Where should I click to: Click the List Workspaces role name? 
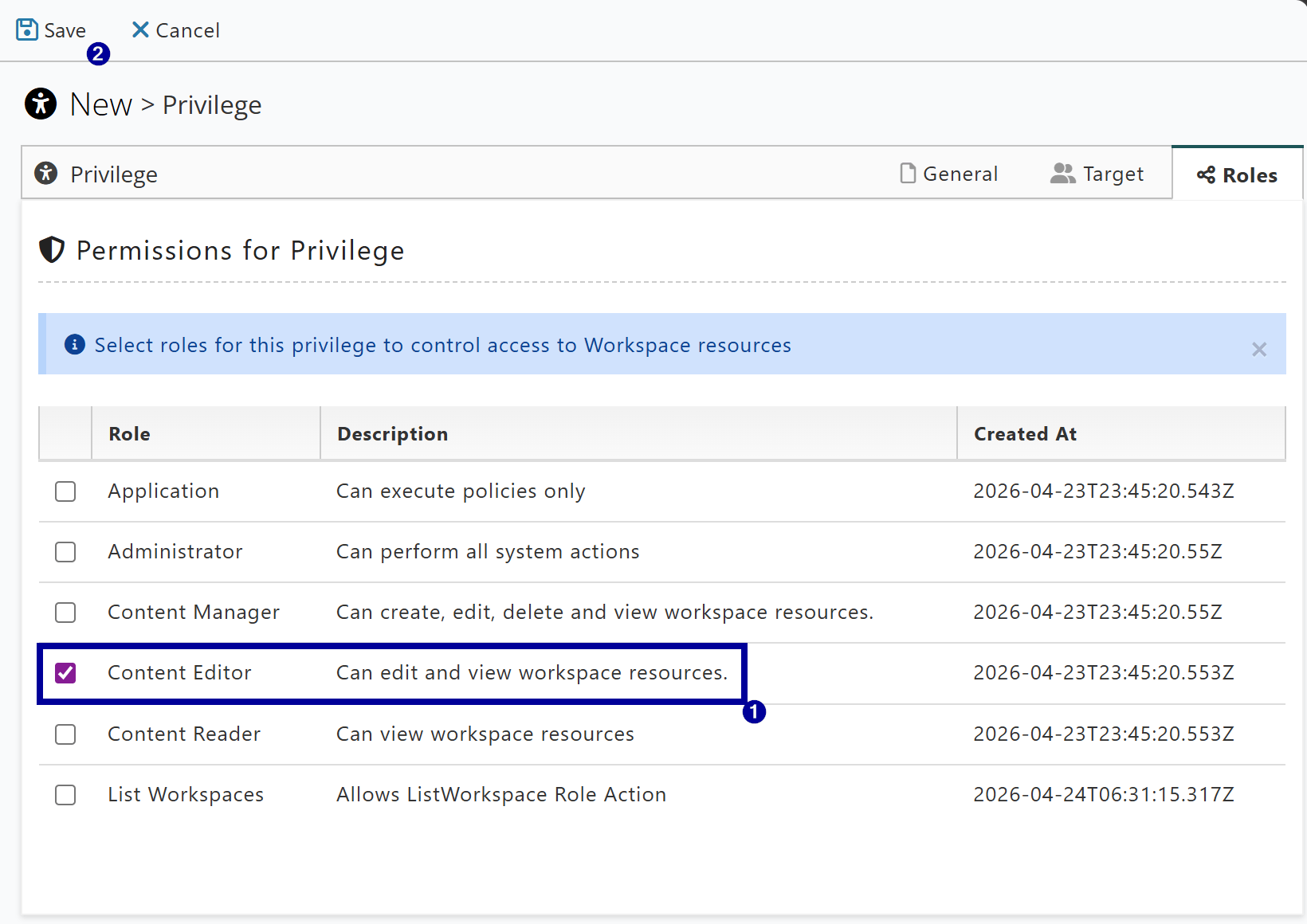[x=186, y=795]
